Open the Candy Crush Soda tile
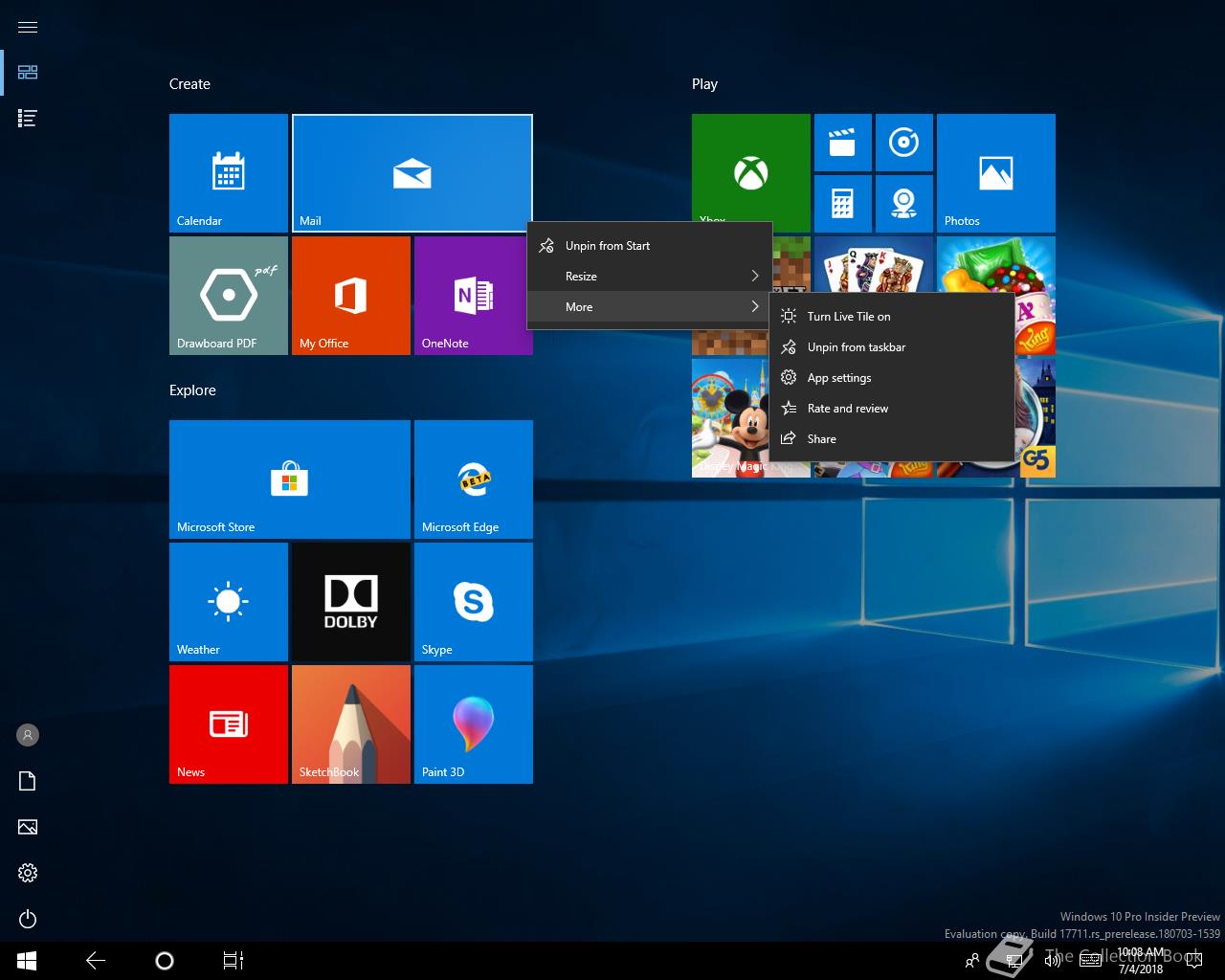This screenshot has width=1225, height=980. (x=996, y=264)
